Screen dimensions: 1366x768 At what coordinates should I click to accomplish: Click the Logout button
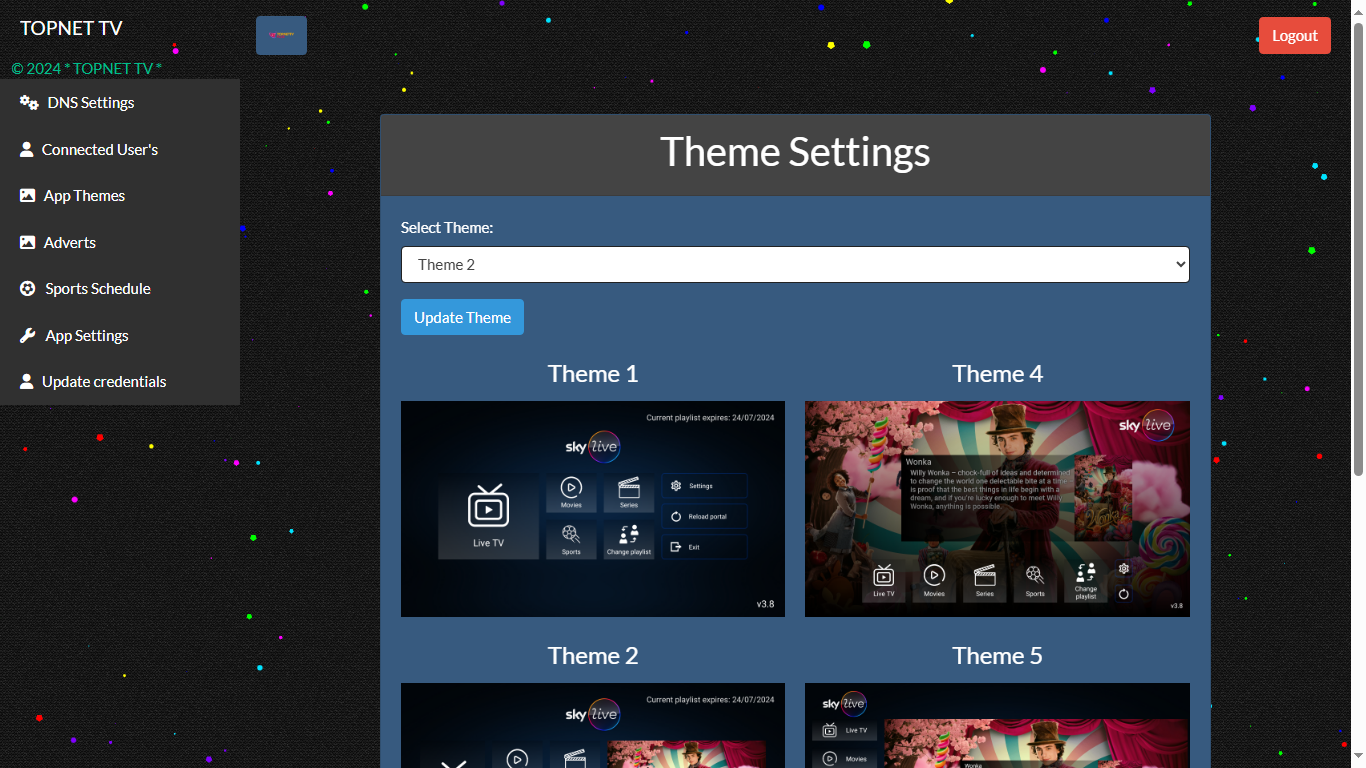[x=1295, y=35]
